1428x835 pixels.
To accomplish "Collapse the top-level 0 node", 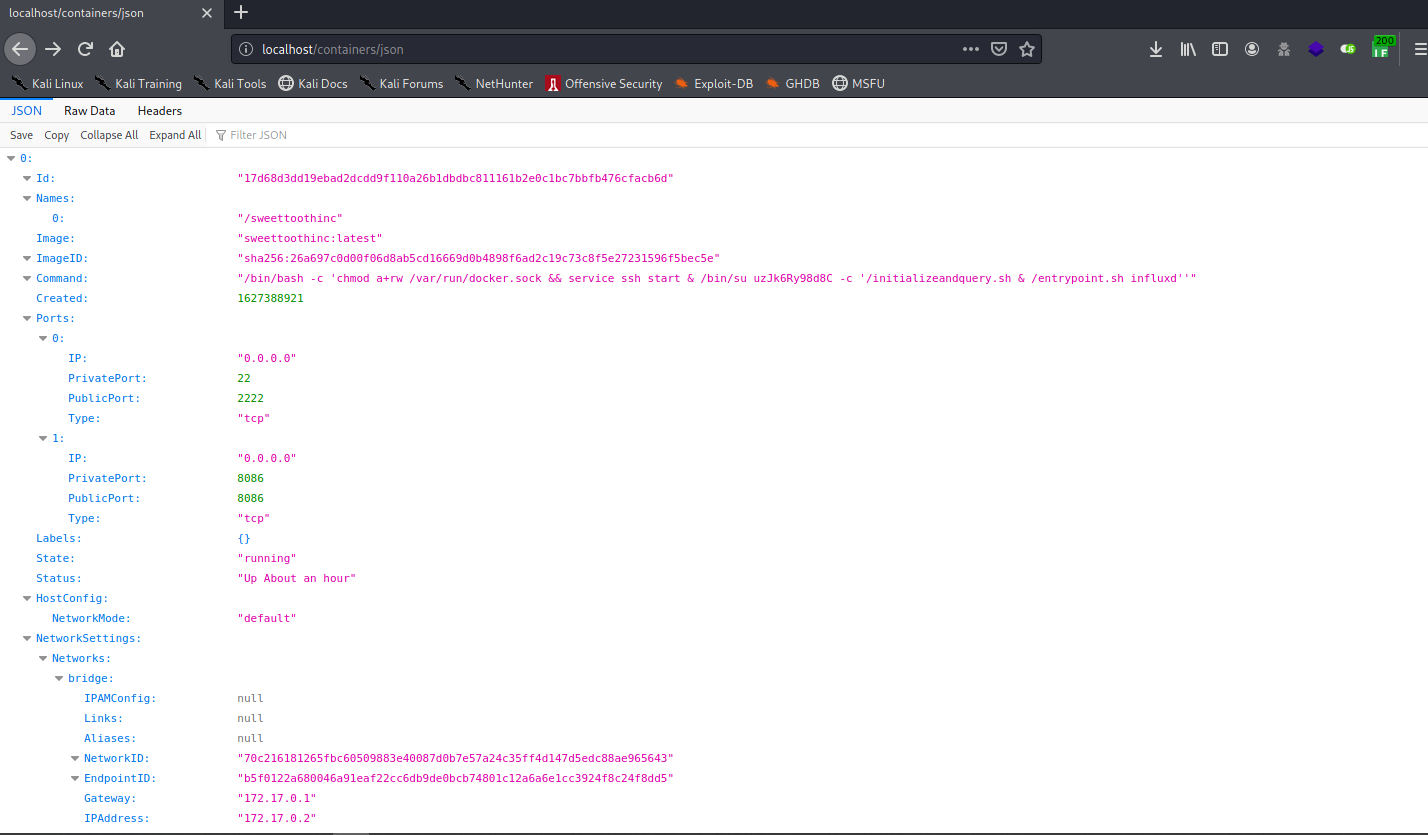I will coord(11,158).
